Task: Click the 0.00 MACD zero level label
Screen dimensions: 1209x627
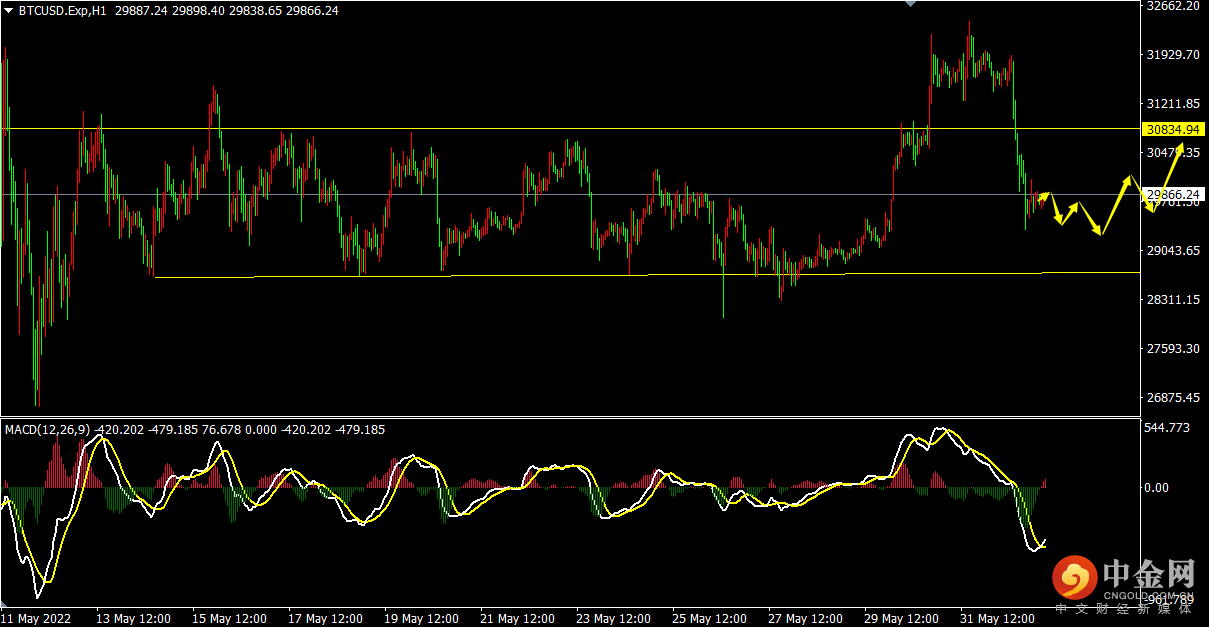Action: click(x=1157, y=488)
